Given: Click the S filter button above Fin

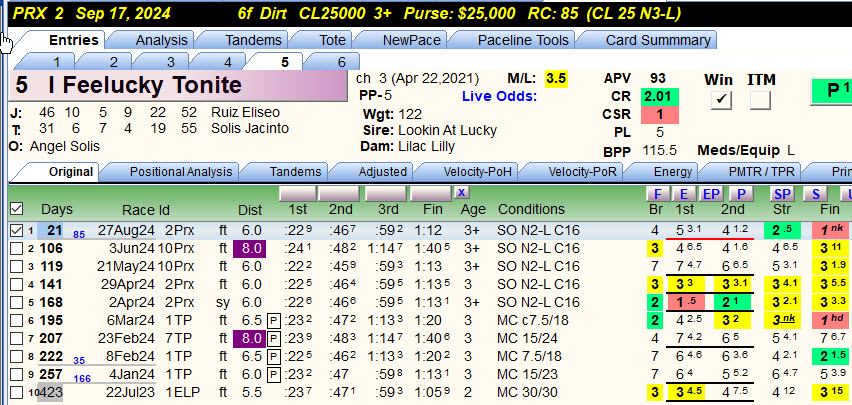Looking at the screenshot, I should coord(816,194).
